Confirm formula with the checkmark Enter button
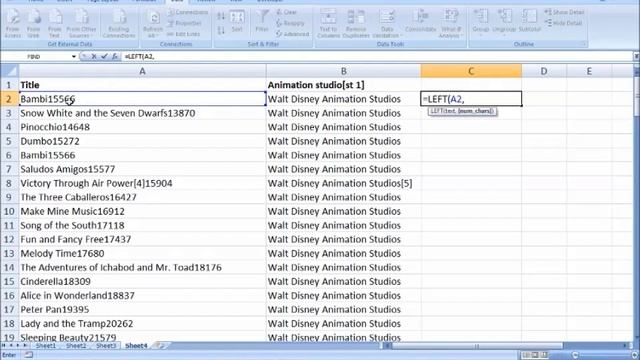Viewport: 640px width, 360px height. (x=104, y=57)
